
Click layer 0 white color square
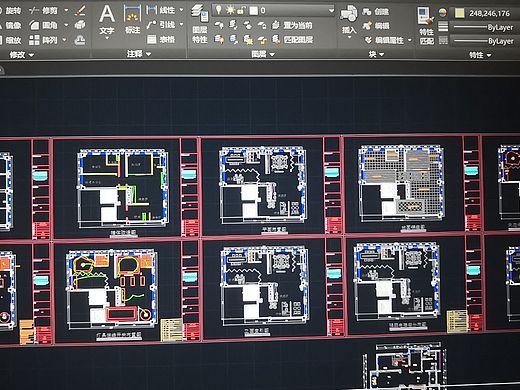(254, 11)
